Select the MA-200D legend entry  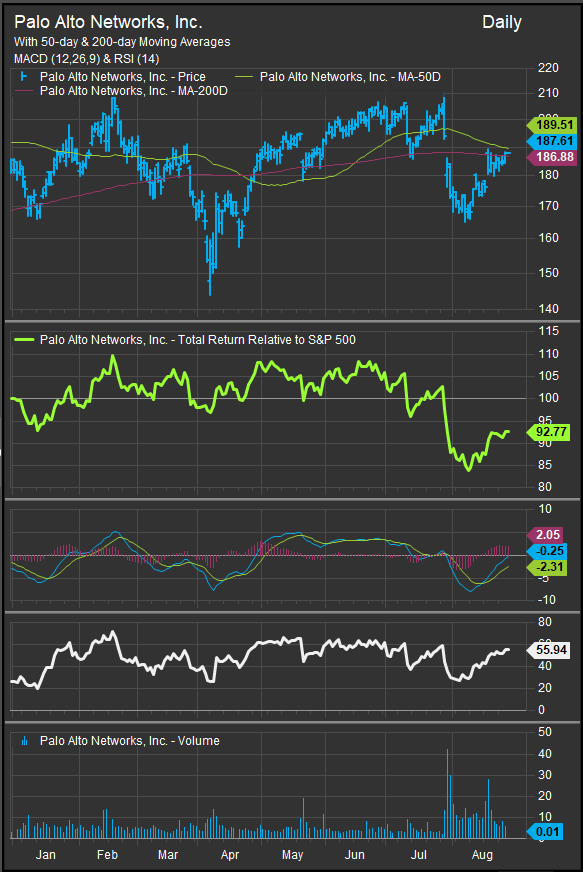tap(134, 91)
